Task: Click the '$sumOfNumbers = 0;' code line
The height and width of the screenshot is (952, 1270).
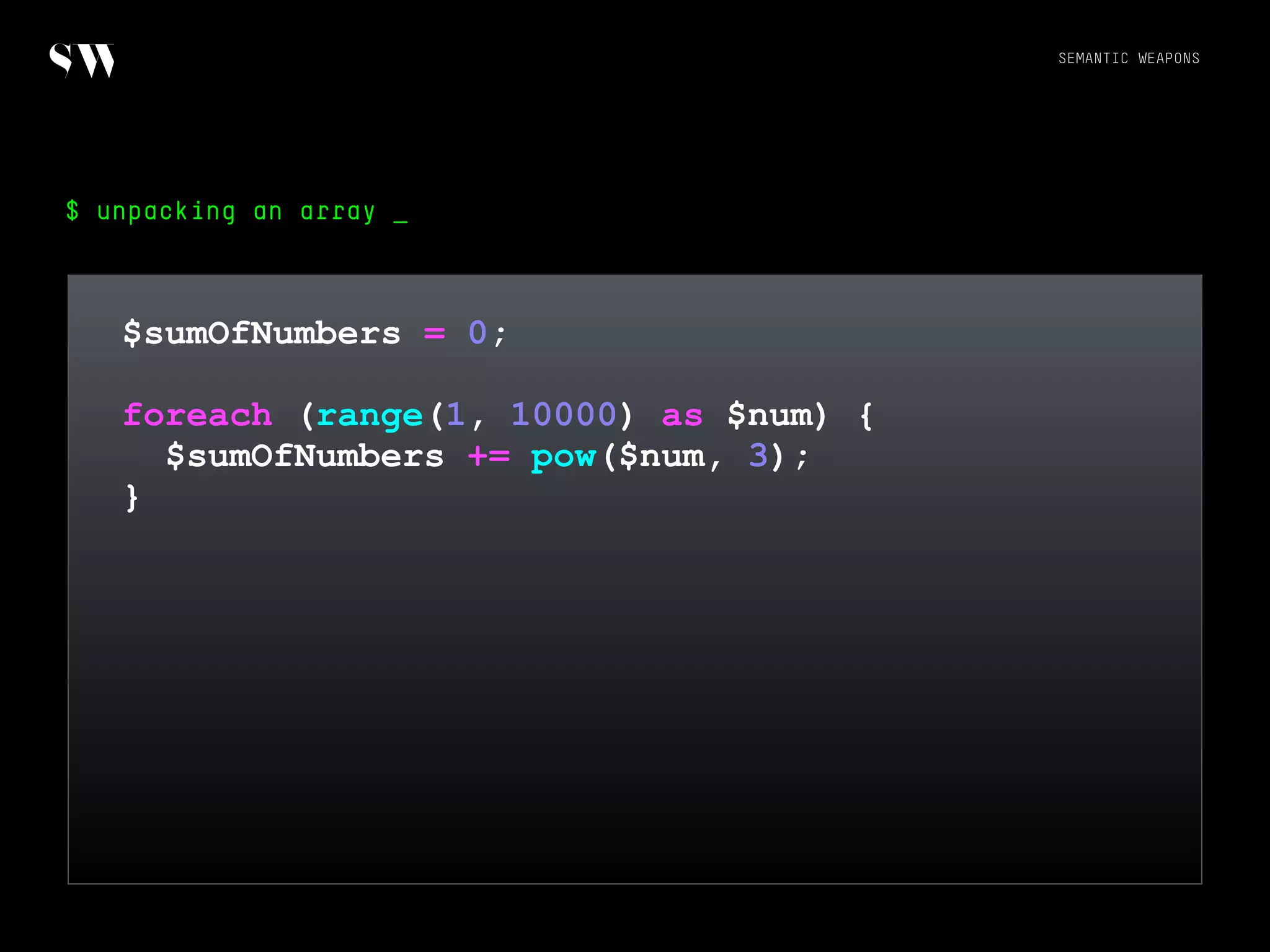Action: click(x=315, y=333)
